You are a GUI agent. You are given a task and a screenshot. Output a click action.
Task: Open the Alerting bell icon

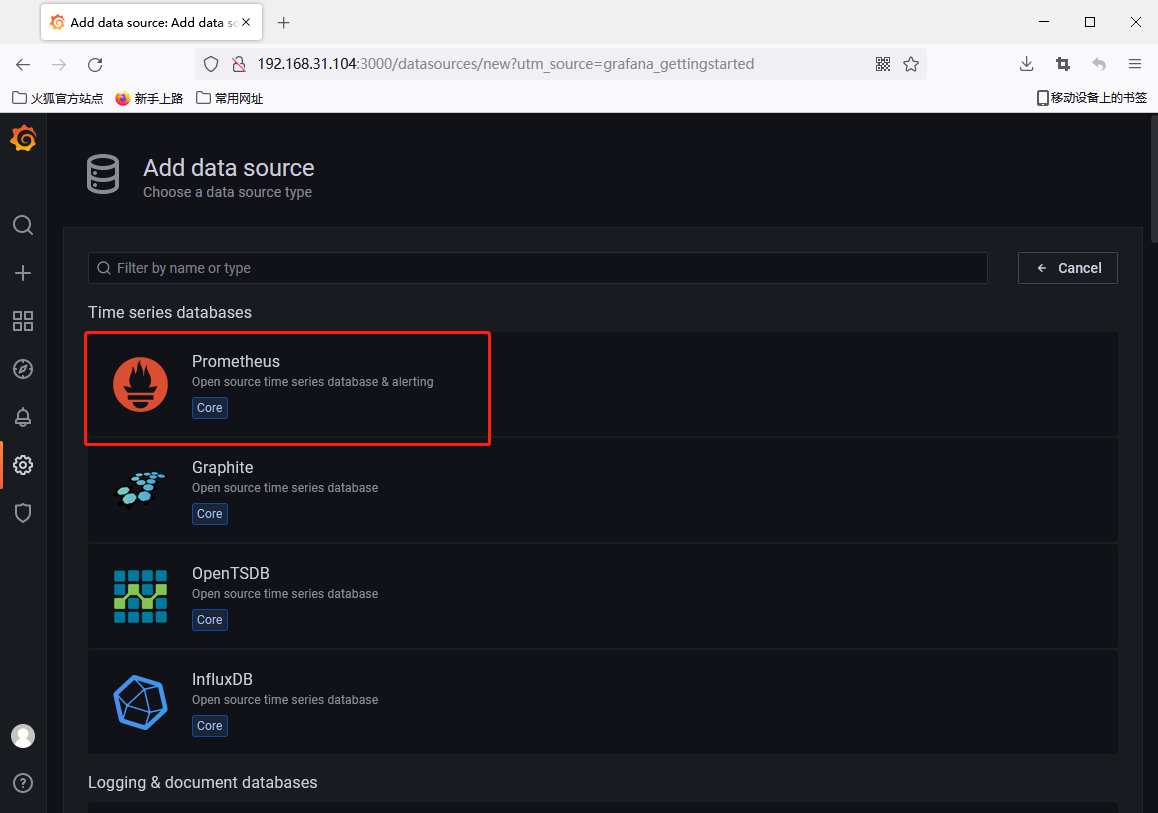(23, 417)
